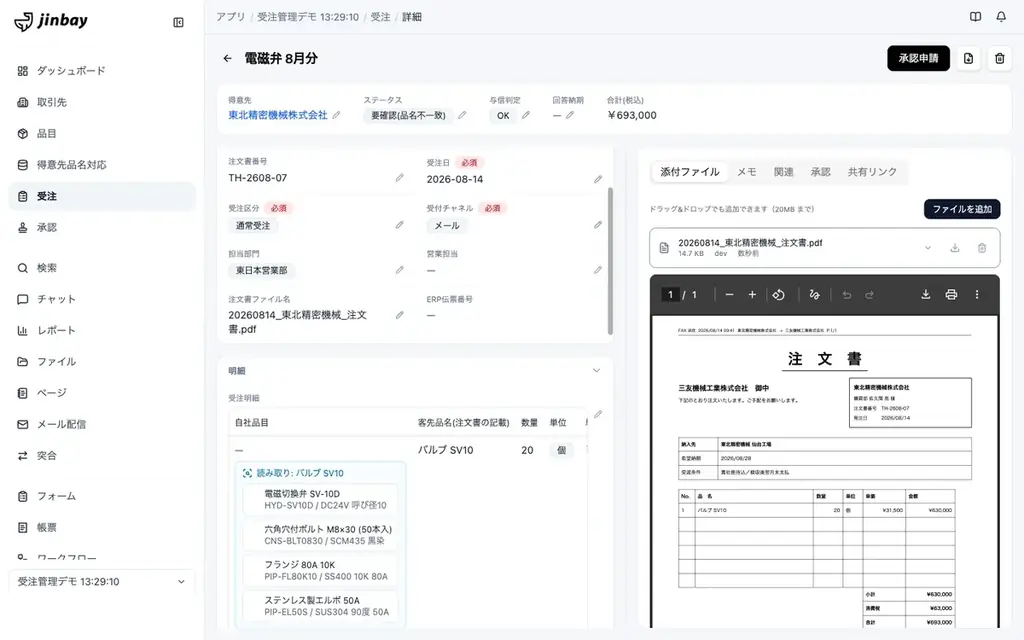
Task: Switch to the 関連 tab
Action: coord(783,172)
